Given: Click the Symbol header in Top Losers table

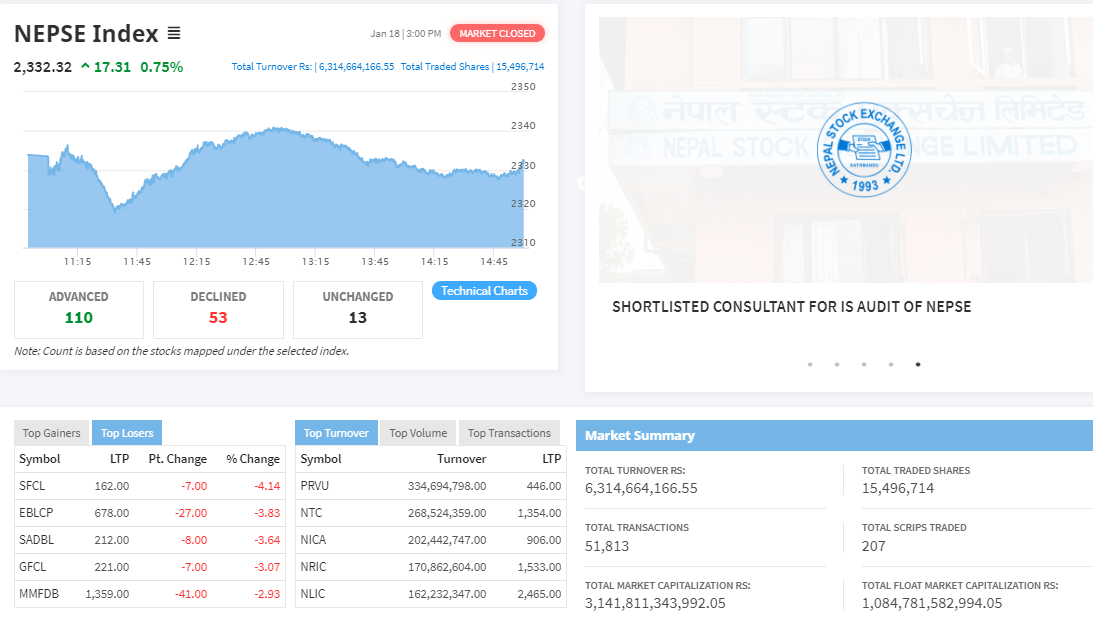Looking at the screenshot, I should pyautogui.click(x=40, y=459).
